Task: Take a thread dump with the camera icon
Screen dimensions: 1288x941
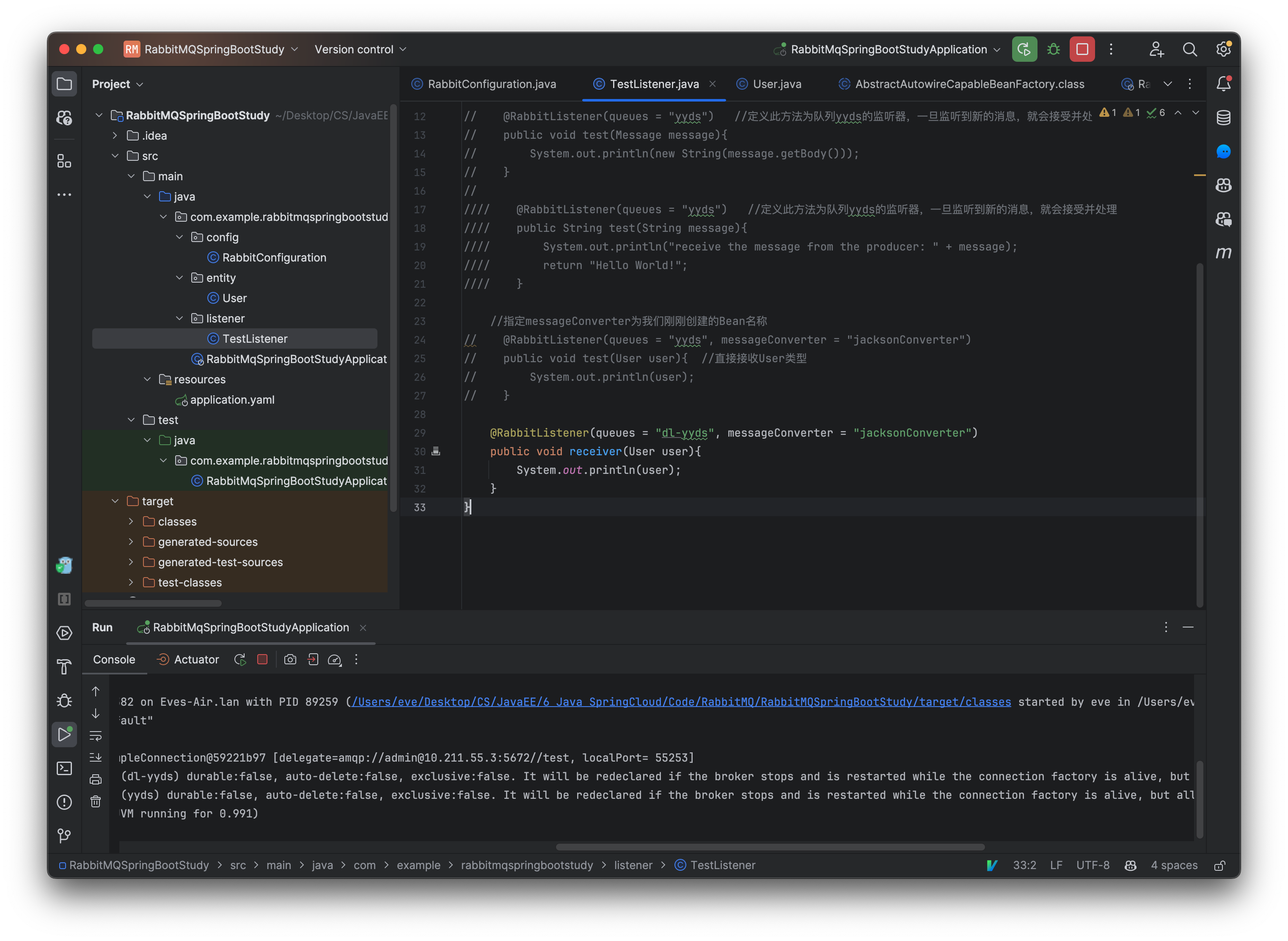Action: pyautogui.click(x=290, y=660)
